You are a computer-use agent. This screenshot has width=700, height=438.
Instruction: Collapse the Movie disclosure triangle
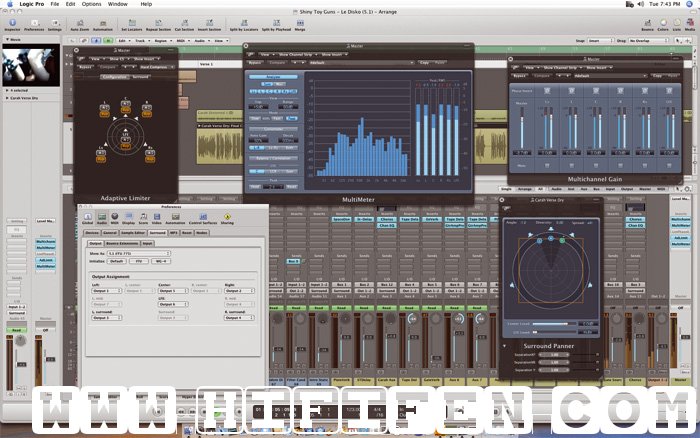click(x=7, y=40)
